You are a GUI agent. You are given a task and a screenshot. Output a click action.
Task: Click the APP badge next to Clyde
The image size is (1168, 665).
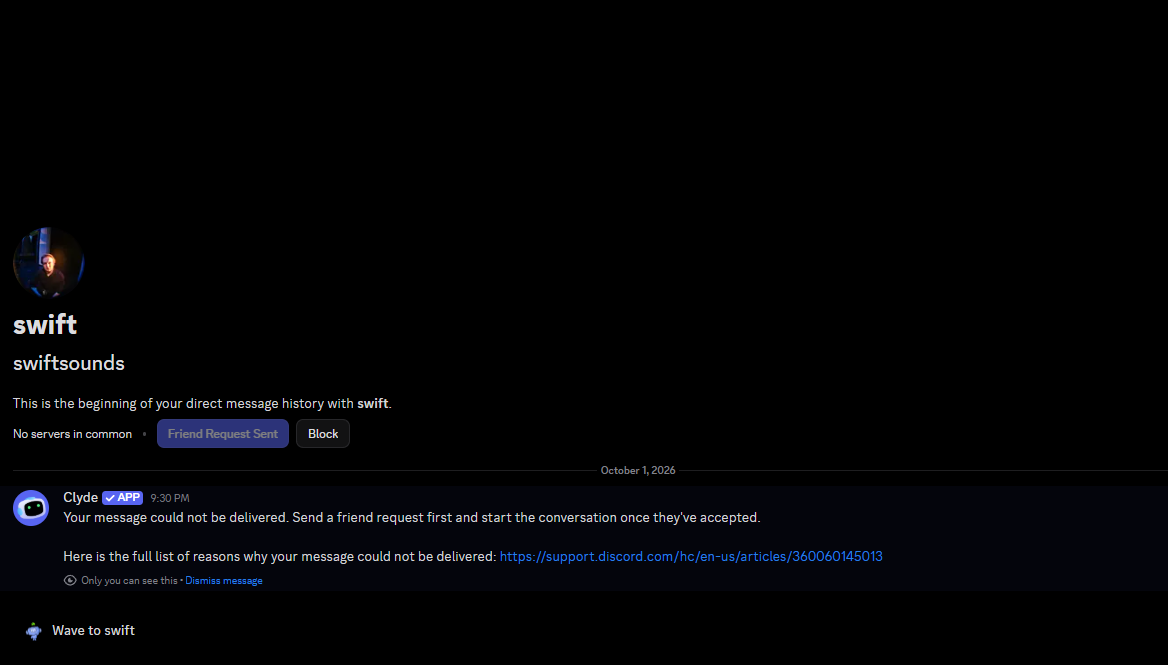[x=122, y=497]
